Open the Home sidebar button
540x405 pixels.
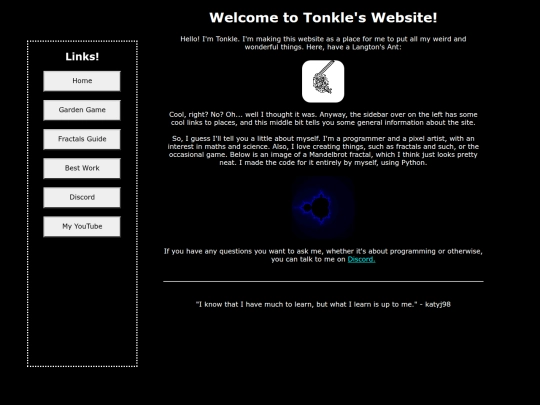pyautogui.click(x=82, y=81)
